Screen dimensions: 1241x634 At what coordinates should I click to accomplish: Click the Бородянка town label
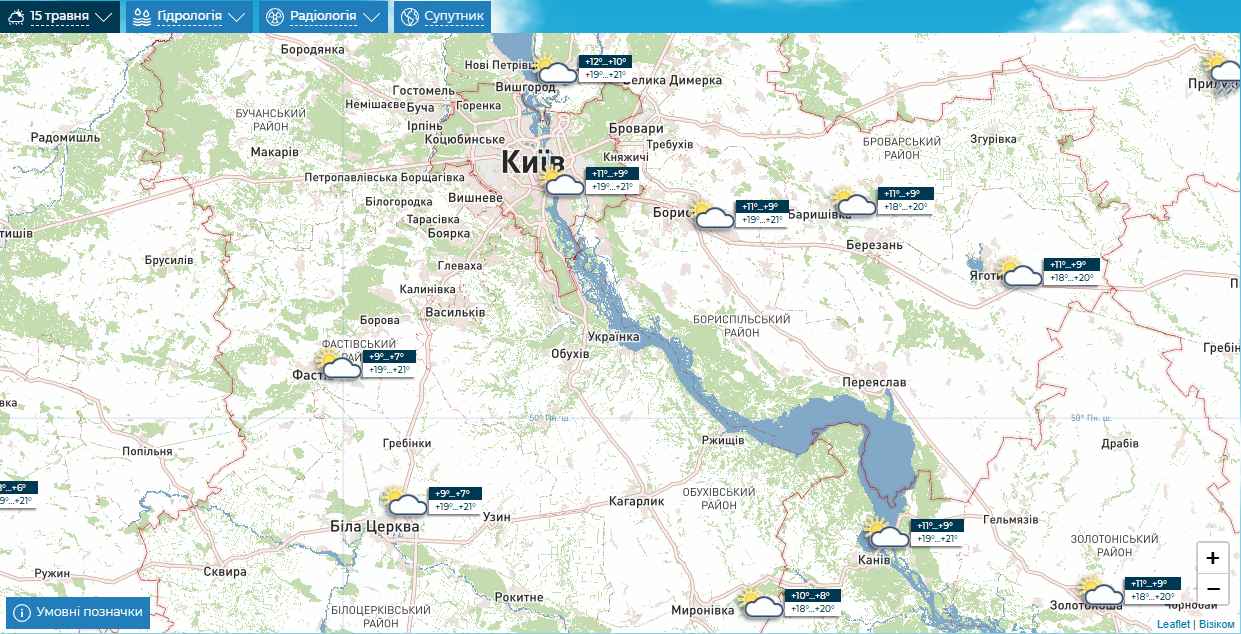[x=312, y=48]
